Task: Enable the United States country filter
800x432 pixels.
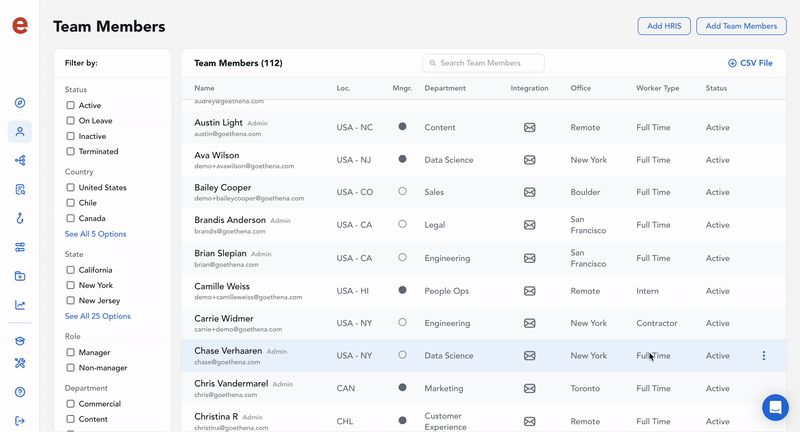Action: [71, 187]
